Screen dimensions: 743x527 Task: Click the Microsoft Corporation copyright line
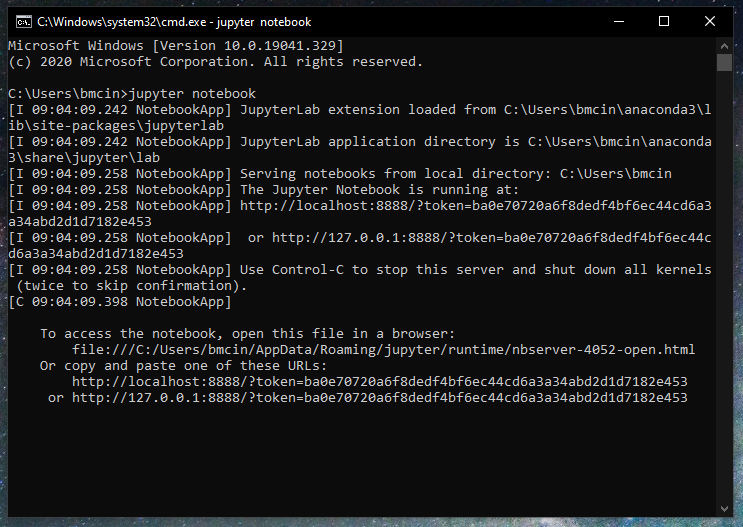(215, 62)
